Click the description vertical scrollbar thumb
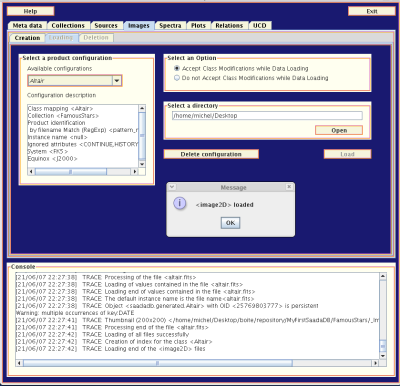The height and width of the screenshot is (386, 400). click(x=142, y=135)
